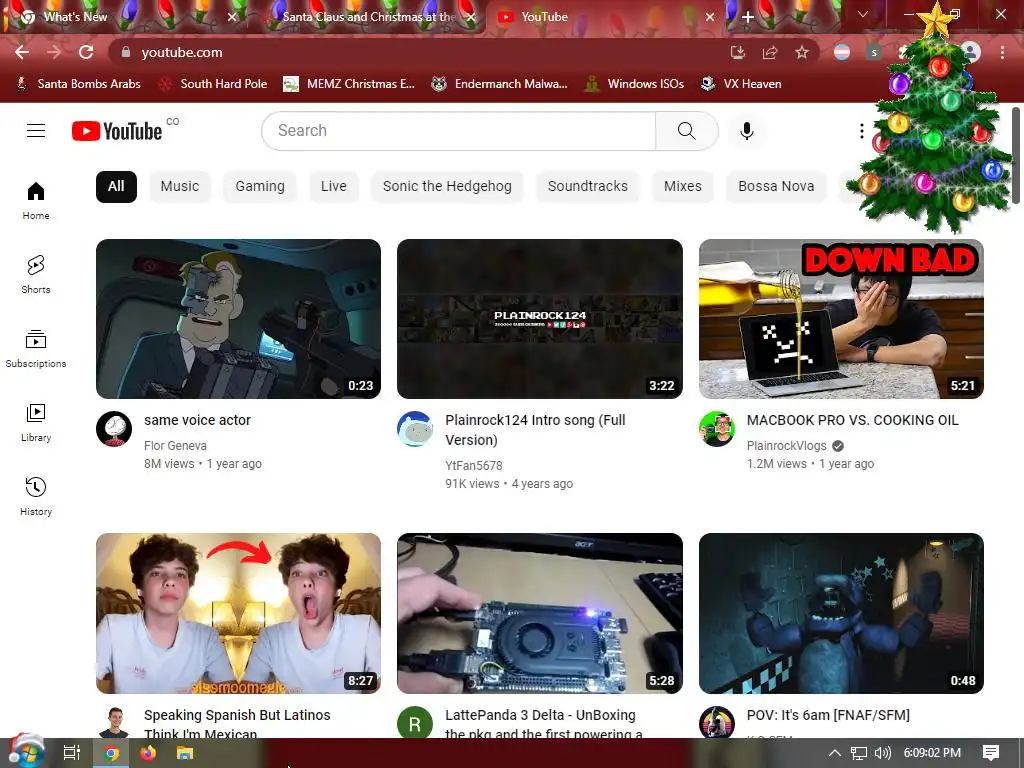The image size is (1024, 768).
Task: Share this page from the address bar
Action: tap(770, 52)
